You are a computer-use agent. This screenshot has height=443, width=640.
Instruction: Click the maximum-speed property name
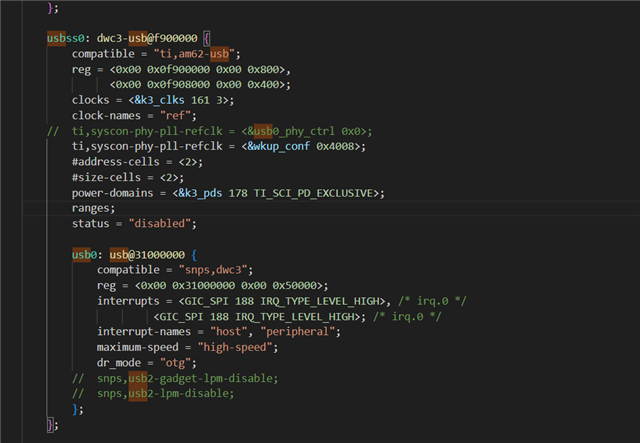point(138,347)
